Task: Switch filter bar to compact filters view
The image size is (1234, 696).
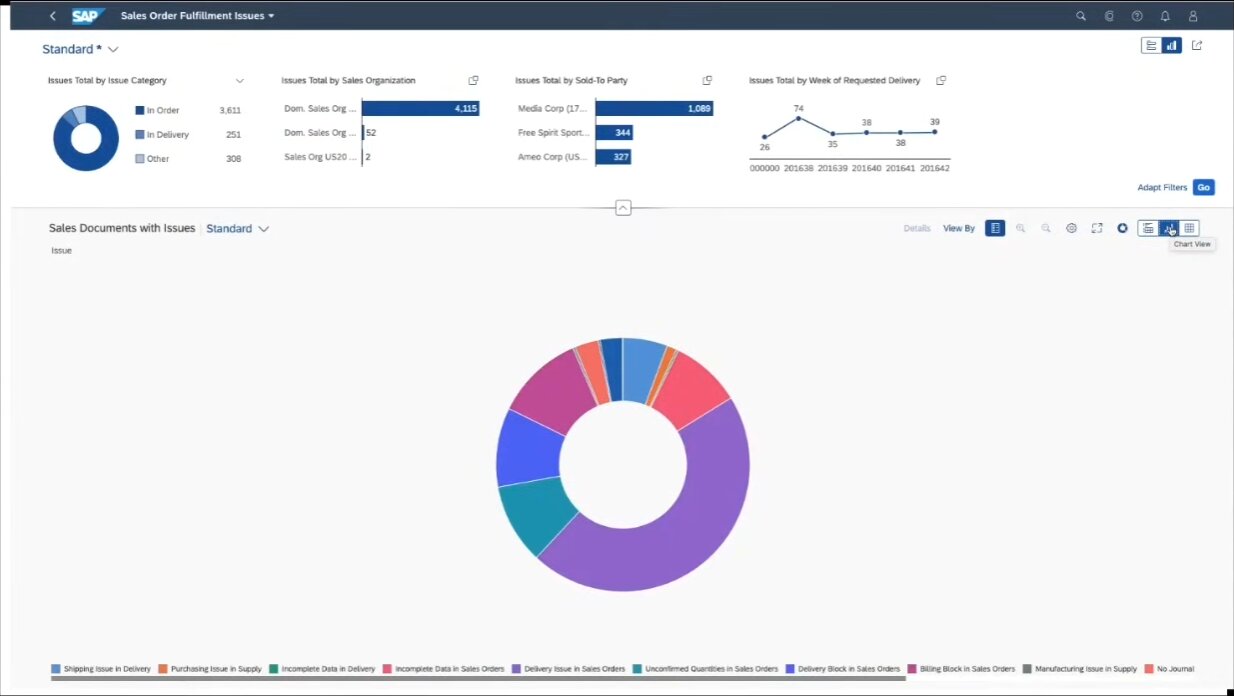Action: coord(1151,45)
